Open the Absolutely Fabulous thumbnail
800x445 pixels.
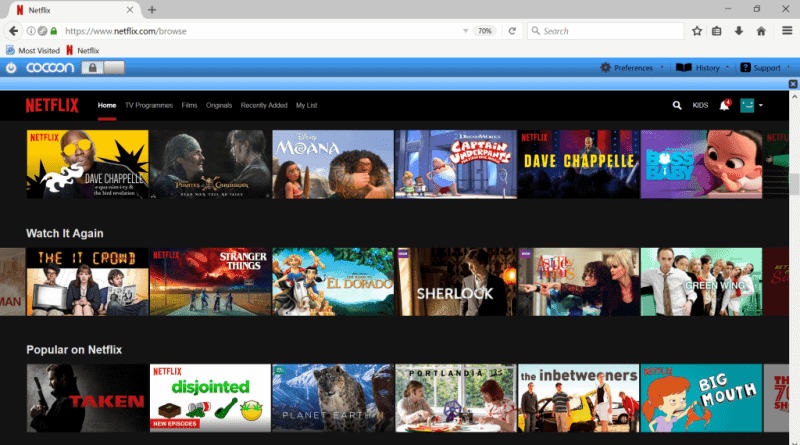(x=579, y=282)
